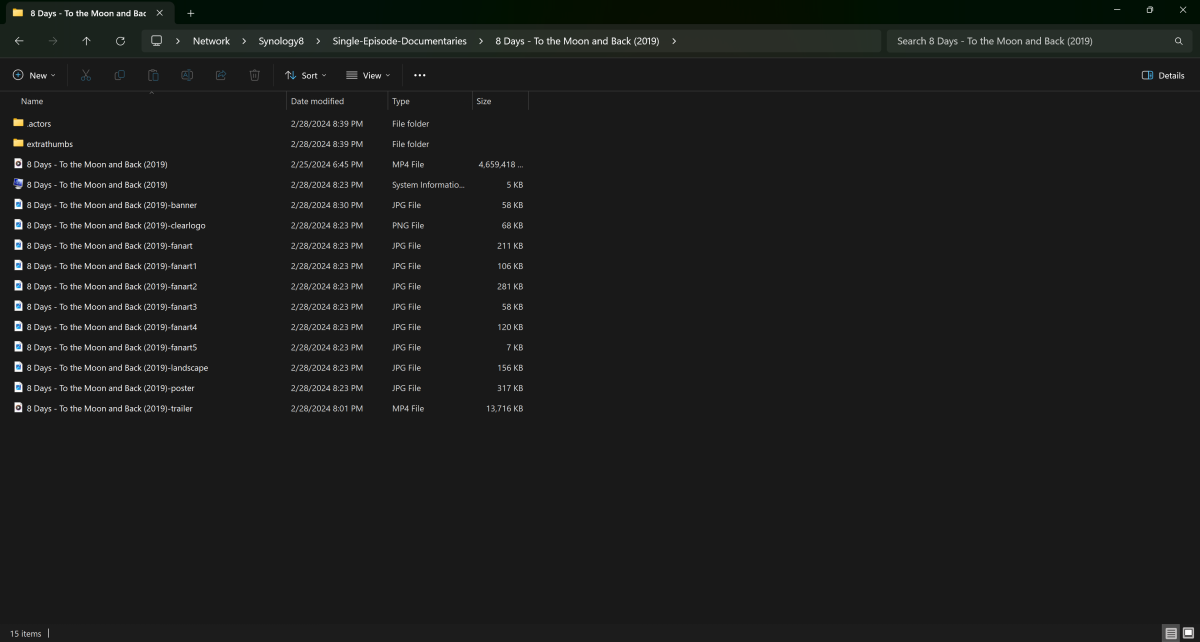This screenshot has height=642, width=1200.
Task: Click the Share icon in toolbar
Action: click(221, 75)
